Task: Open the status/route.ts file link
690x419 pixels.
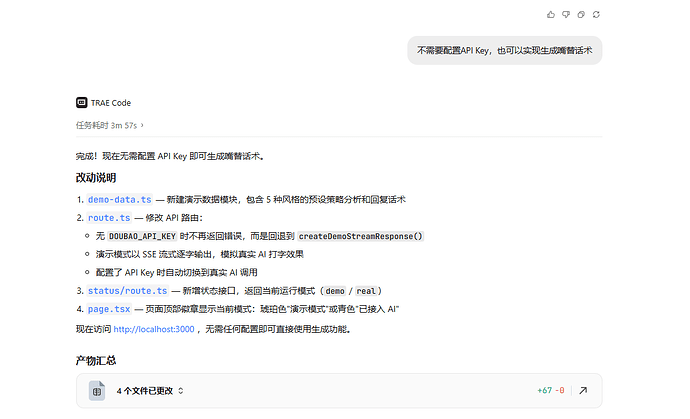Action: coord(128,291)
